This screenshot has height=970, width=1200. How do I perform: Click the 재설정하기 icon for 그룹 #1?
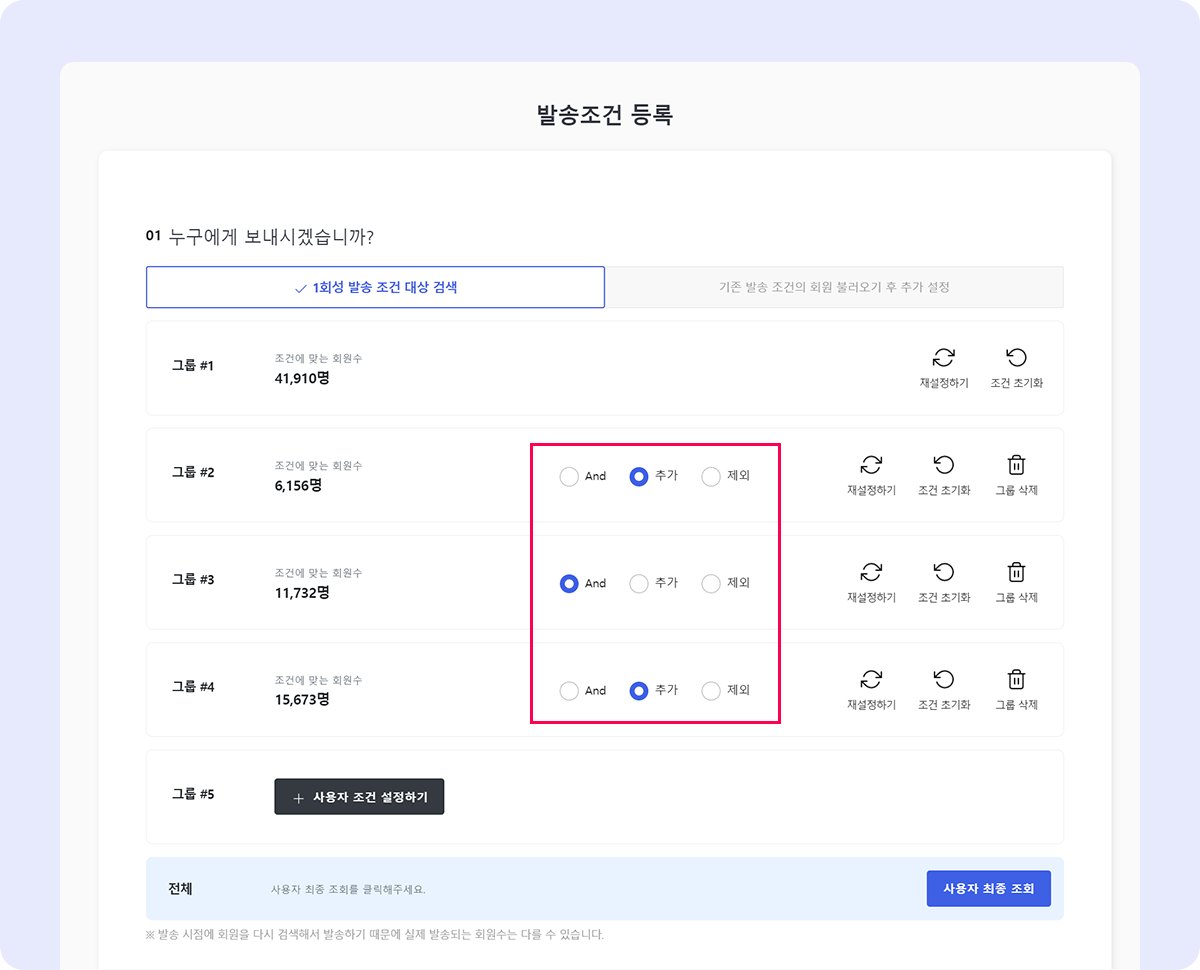click(944, 358)
